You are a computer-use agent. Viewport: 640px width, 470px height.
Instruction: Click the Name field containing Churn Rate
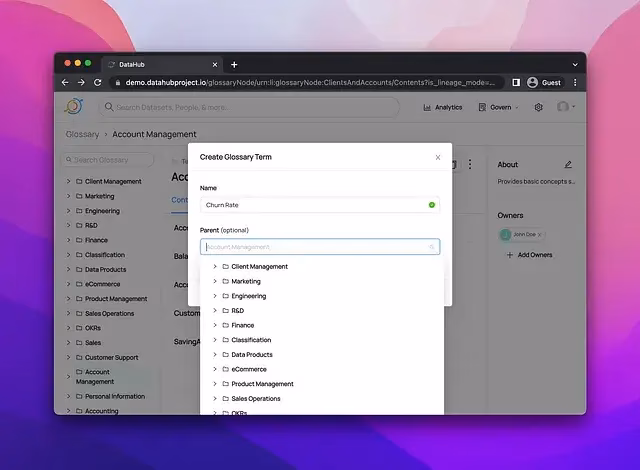coord(312,204)
